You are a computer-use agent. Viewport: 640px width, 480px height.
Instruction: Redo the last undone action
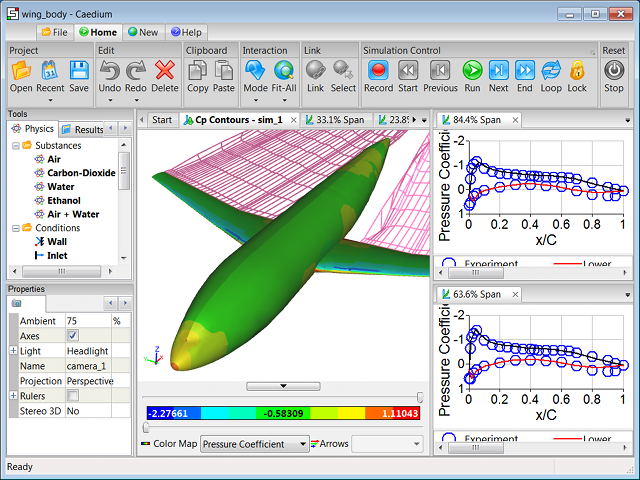[136, 76]
